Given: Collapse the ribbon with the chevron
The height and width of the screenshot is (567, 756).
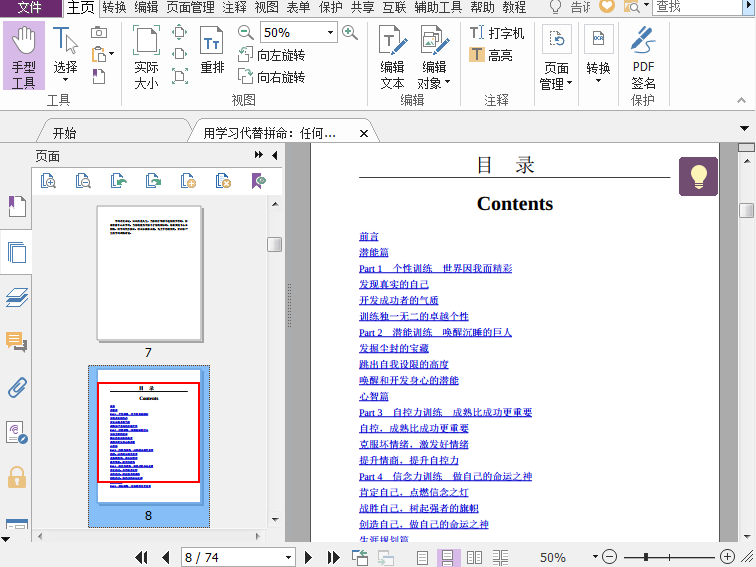Looking at the screenshot, I should pyautogui.click(x=742, y=100).
